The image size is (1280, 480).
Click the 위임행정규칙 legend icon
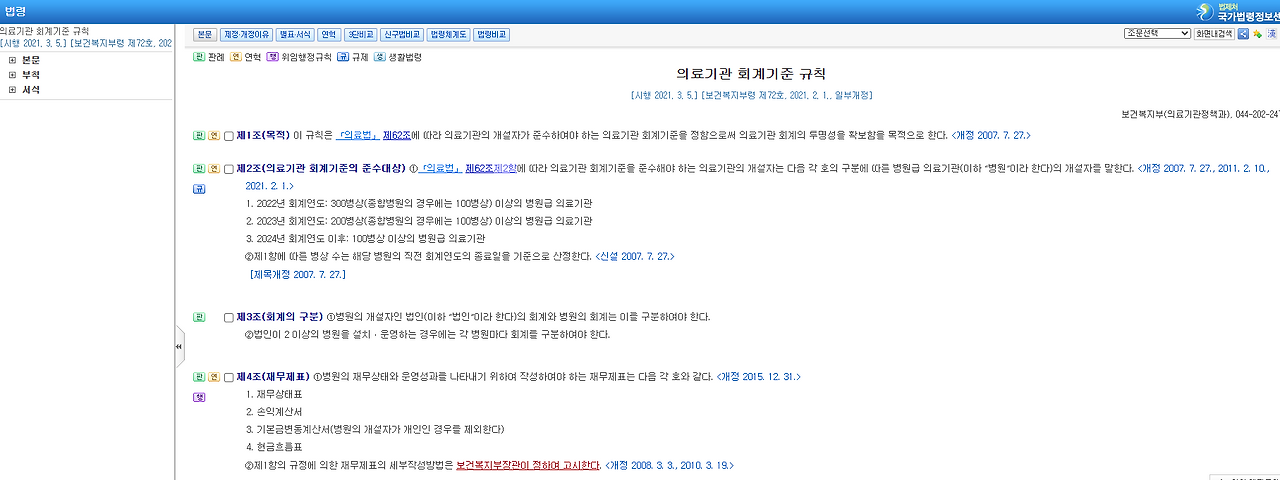click(x=272, y=57)
